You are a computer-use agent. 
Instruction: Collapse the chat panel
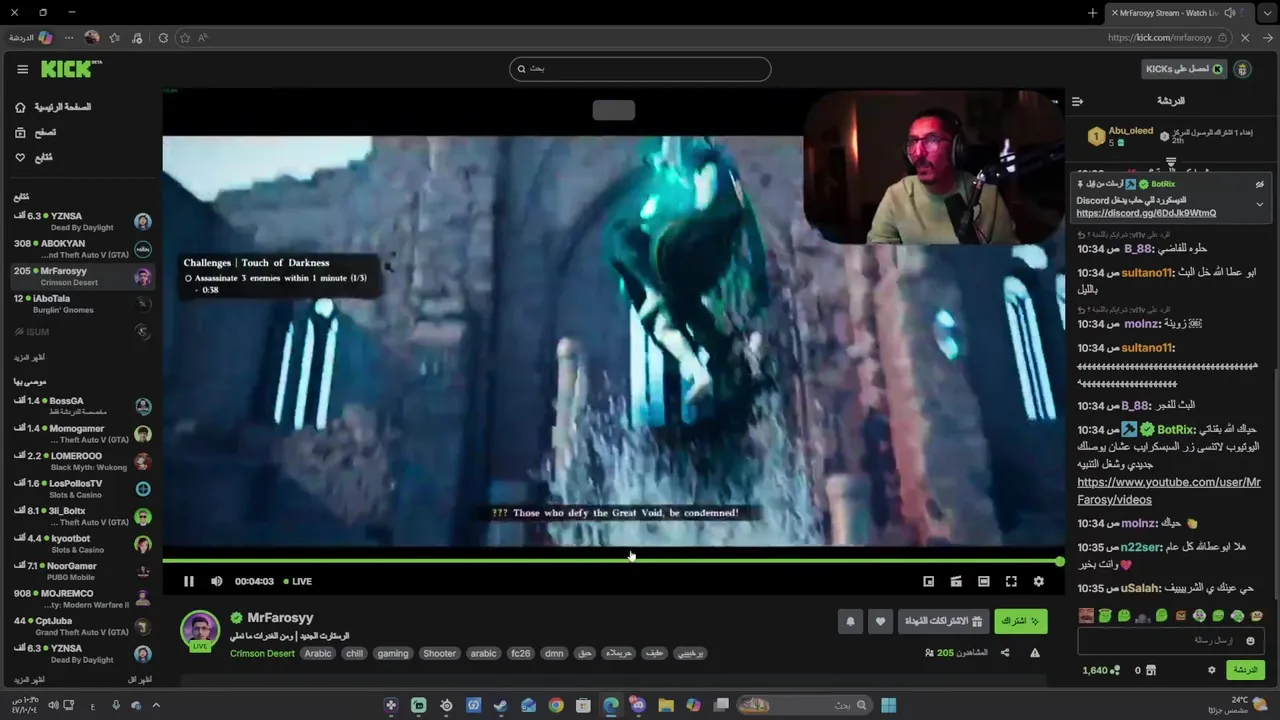[1077, 101]
